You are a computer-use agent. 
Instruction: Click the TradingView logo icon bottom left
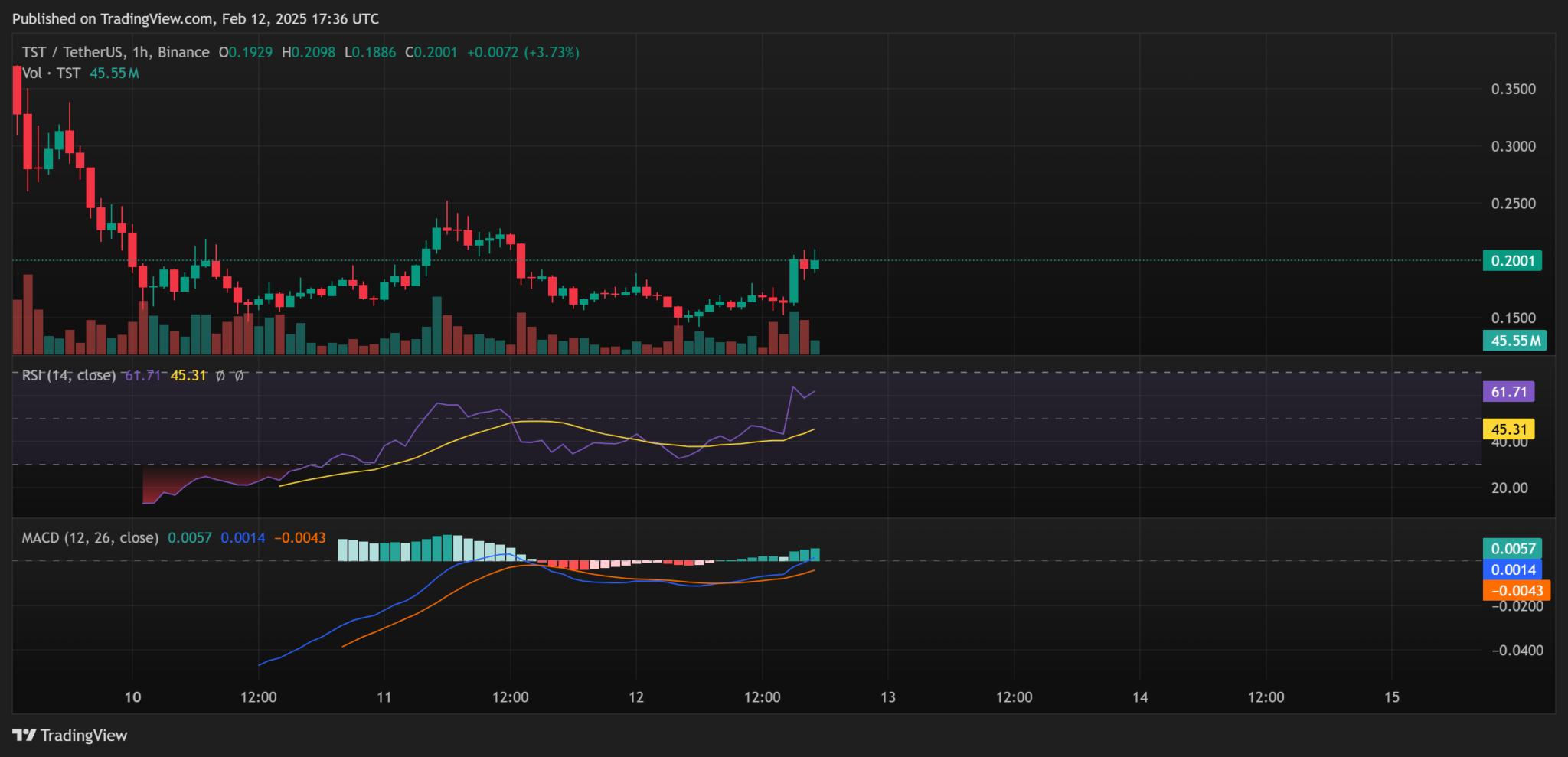point(25,735)
